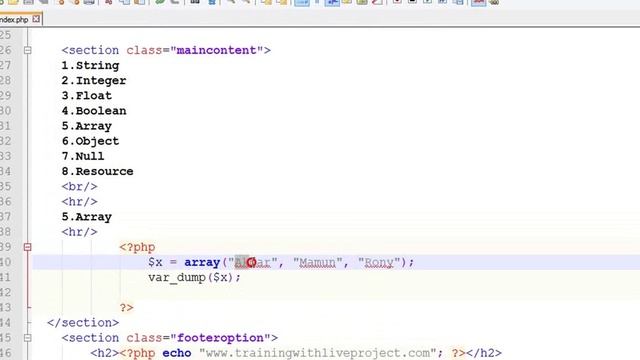This screenshot has width=640, height=360.
Task: Click the "Rony" string value
Action: [379, 262]
